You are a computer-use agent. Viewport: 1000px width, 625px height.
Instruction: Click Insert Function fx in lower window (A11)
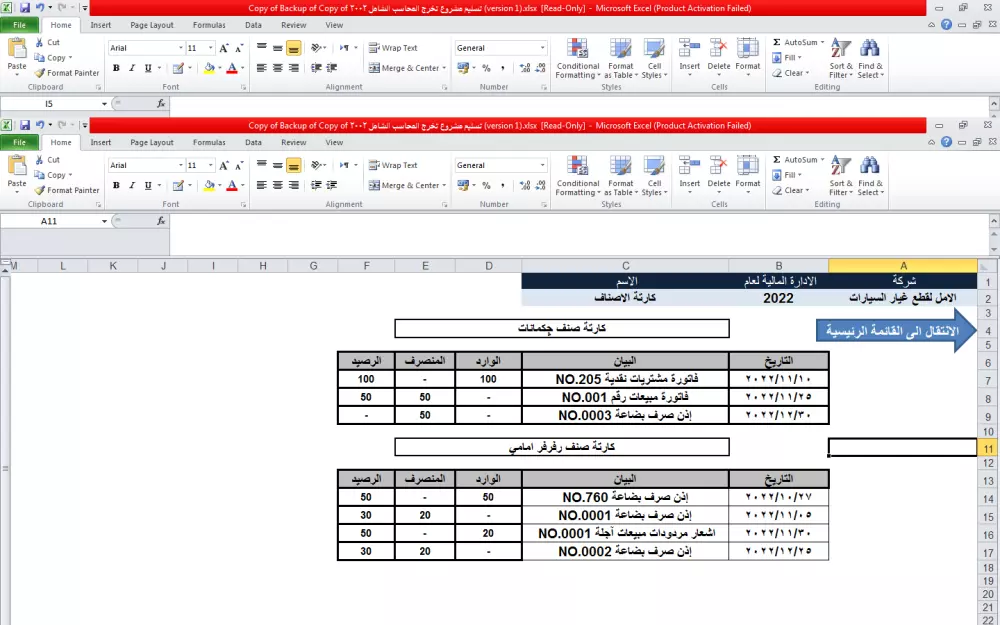pyautogui.click(x=161, y=221)
